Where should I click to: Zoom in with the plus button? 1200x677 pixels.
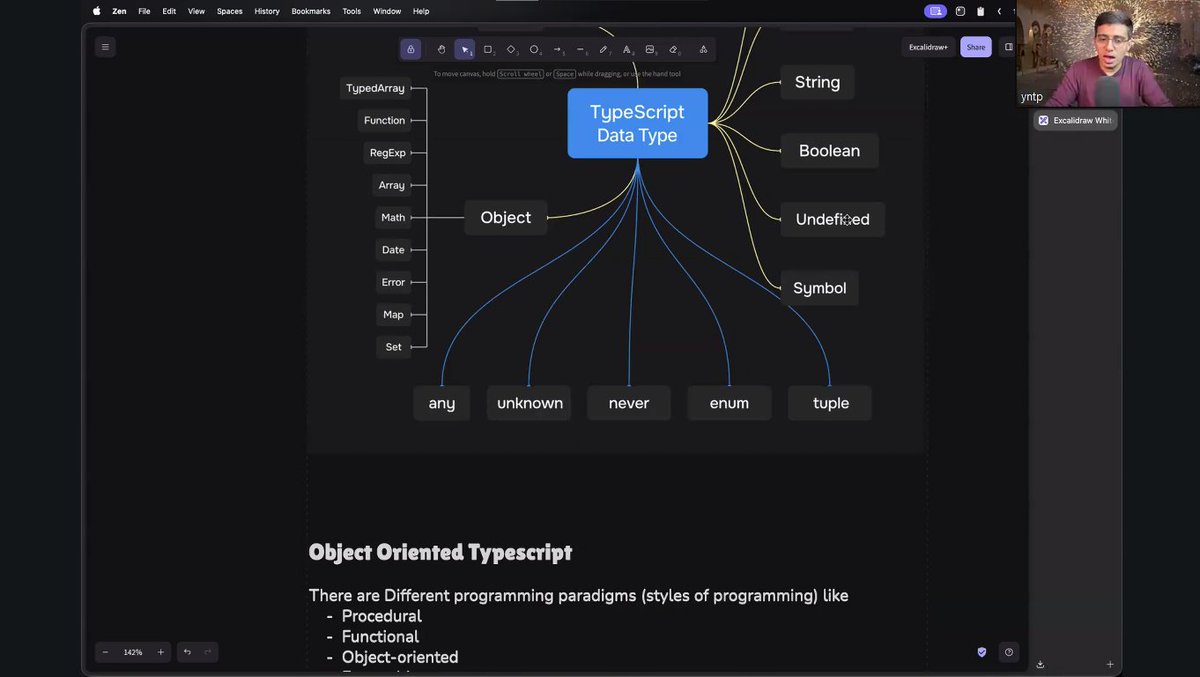pyautogui.click(x=160, y=652)
